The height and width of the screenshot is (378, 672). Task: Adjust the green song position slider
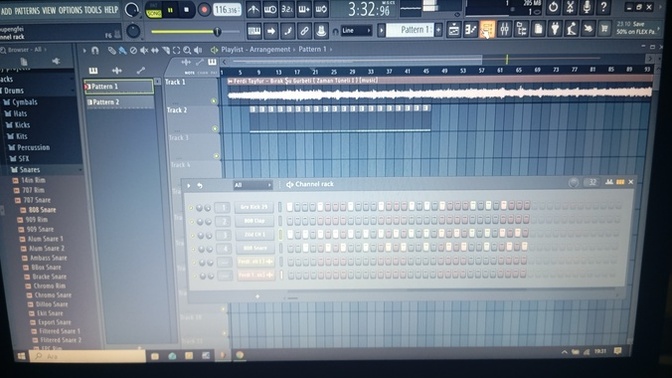[195, 31]
